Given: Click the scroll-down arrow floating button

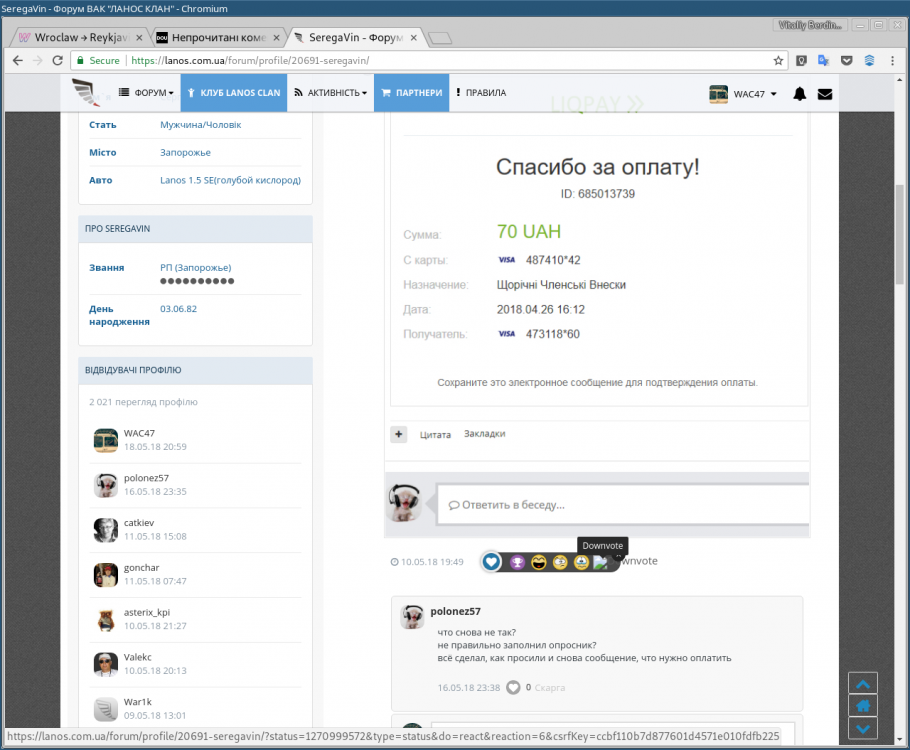Looking at the screenshot, I should click(x=863, y=727).
